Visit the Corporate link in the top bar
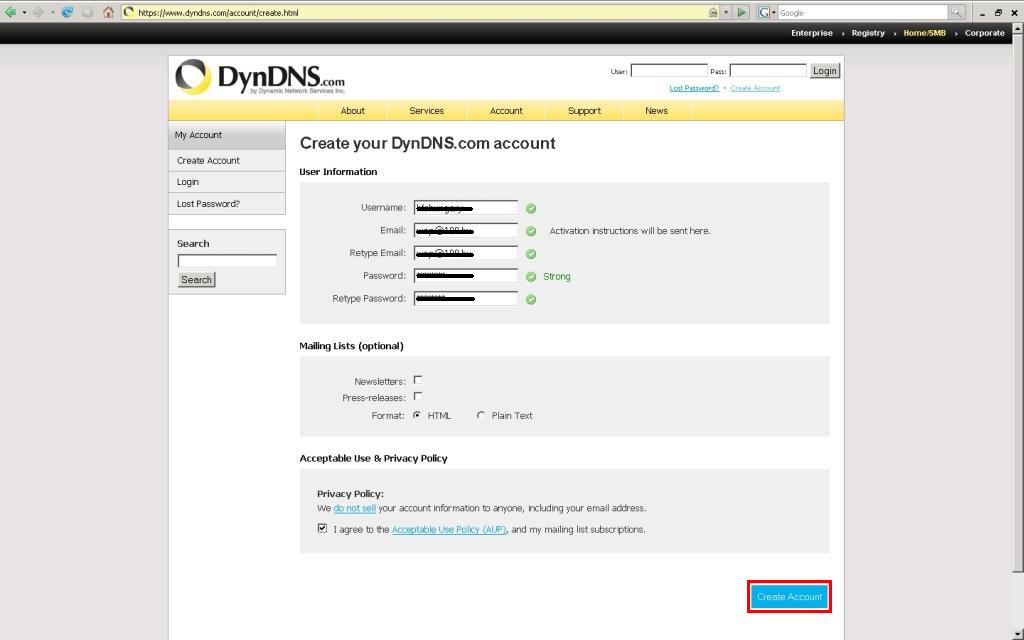The height and width of the screenshot is (640, 1024). 984,33
